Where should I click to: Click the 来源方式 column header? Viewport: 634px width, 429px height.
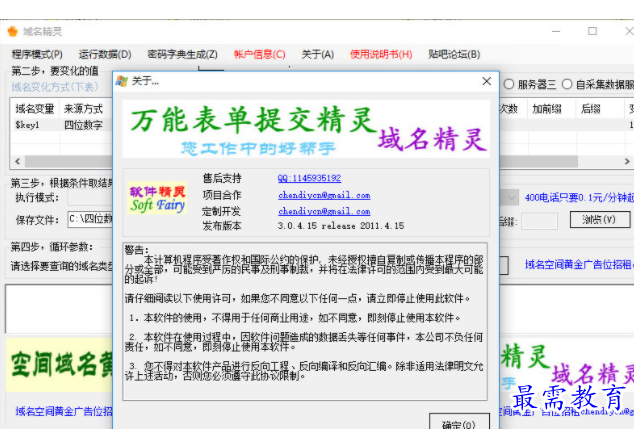[83, 109]
